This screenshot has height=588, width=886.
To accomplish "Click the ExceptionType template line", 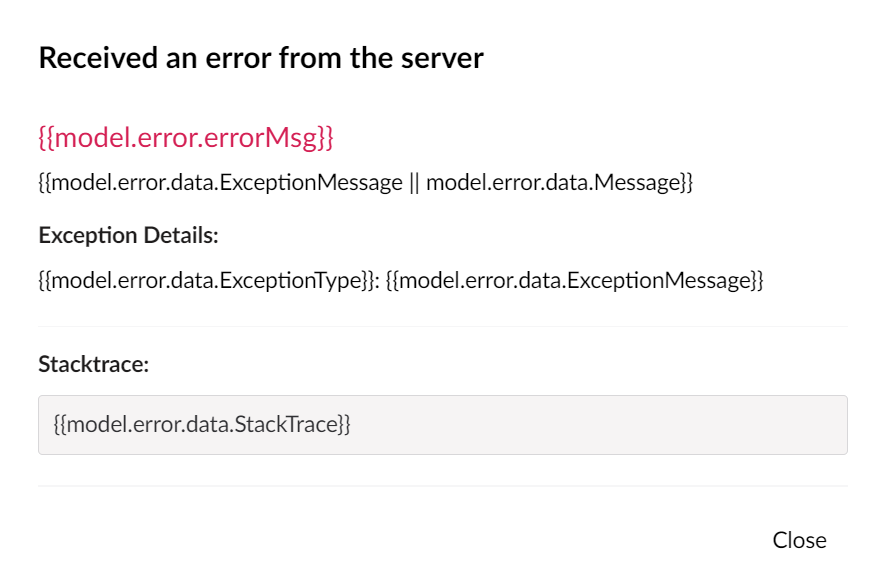I will point(400,280).
